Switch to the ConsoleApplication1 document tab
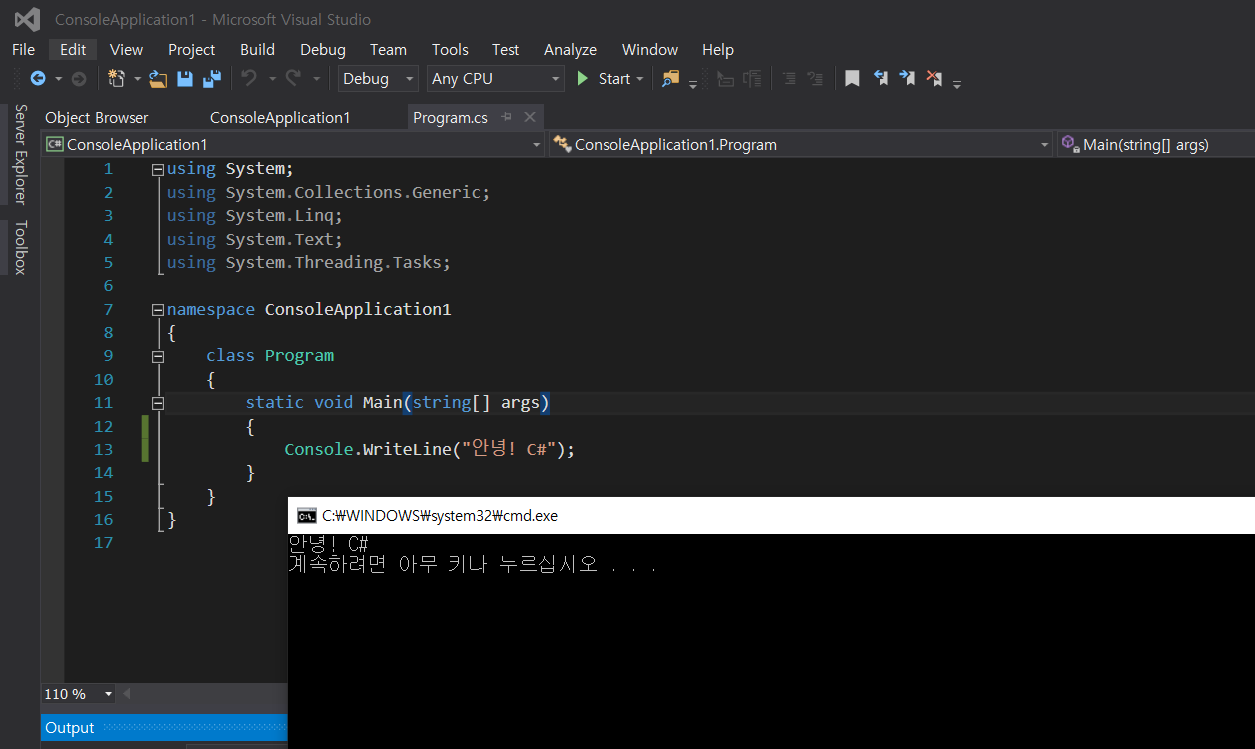 pyautogui.click(x=280, y=117)
